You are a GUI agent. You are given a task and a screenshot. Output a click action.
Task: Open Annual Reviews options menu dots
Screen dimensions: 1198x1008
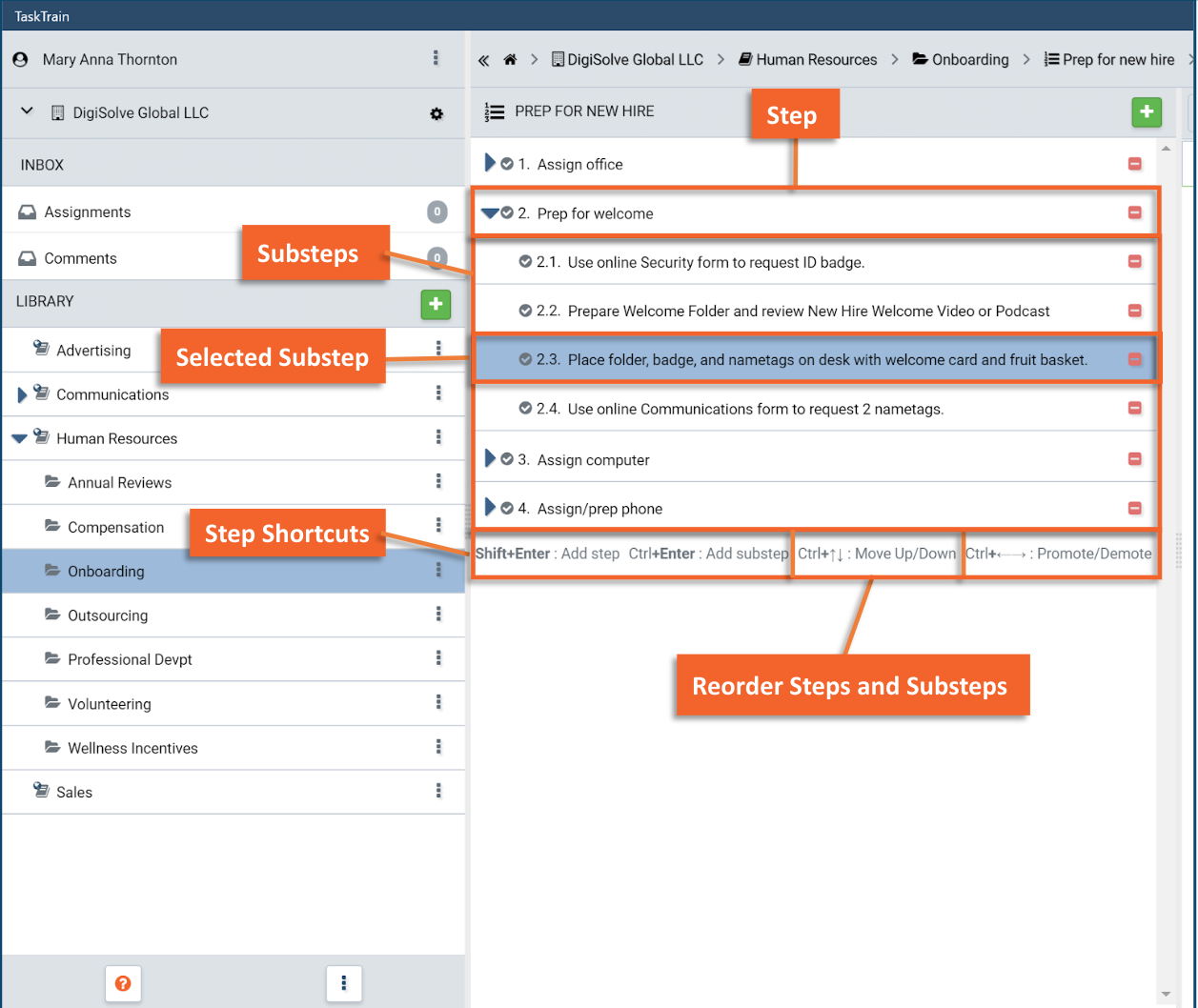(x=438, y=481)
